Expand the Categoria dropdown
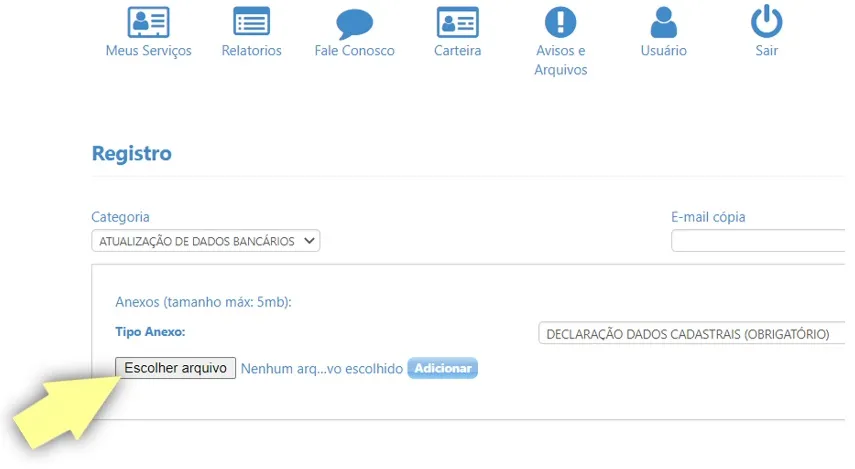This screenshot has height=469, width=855. click(205, 241)
